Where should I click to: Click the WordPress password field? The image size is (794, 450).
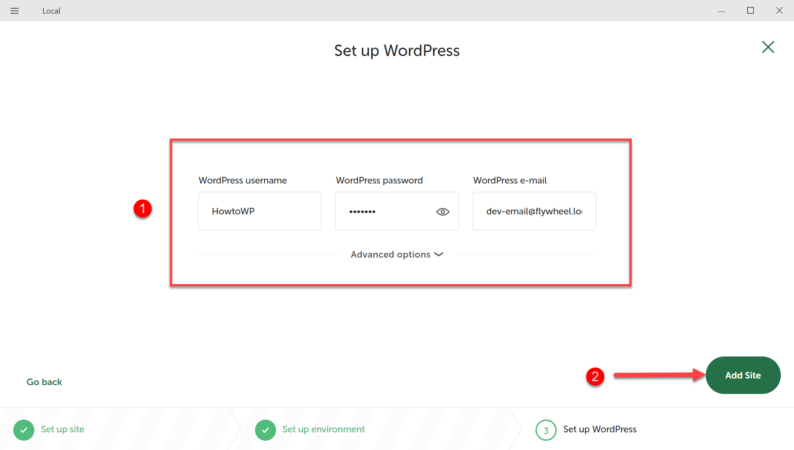point(396,211)
